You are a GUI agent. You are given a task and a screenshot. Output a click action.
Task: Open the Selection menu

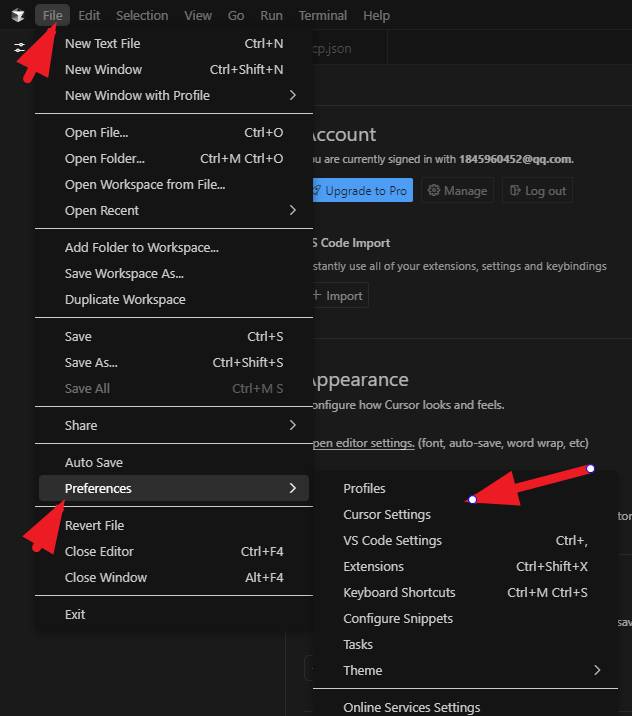(142, 16)
